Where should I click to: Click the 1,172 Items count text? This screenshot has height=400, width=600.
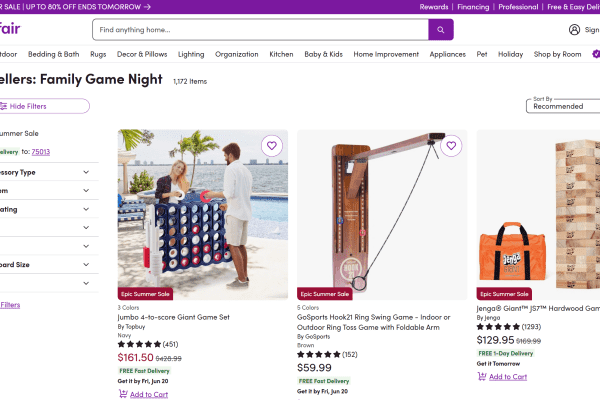pyautogui.click(x=190, y=81)
